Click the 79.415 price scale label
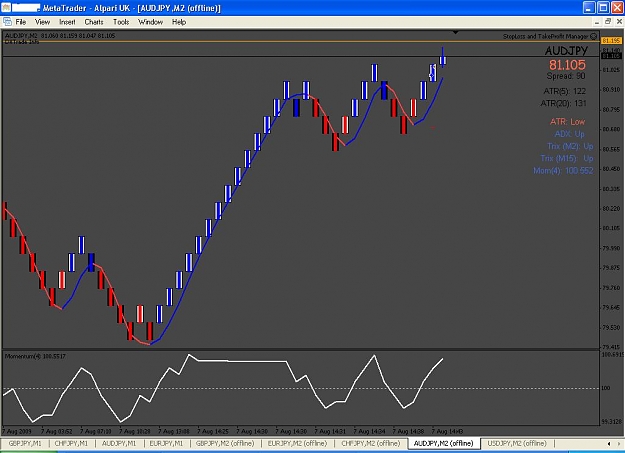The height and width of the screenshot is (453, 625). (611, 347)
